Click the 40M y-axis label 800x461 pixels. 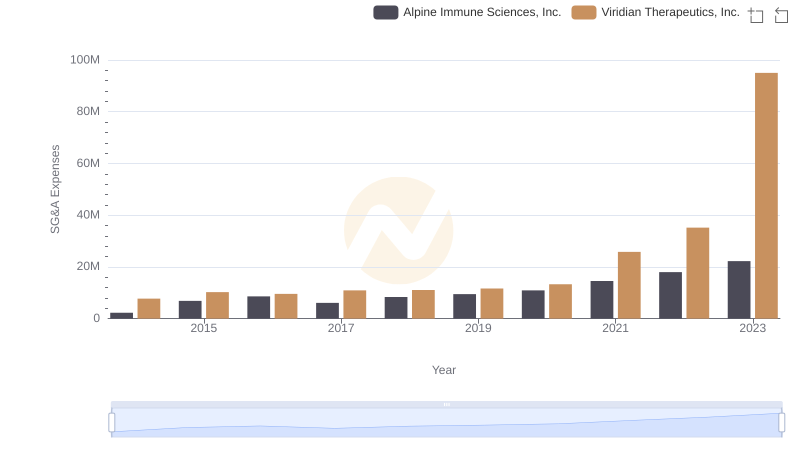tap(88, 215)
